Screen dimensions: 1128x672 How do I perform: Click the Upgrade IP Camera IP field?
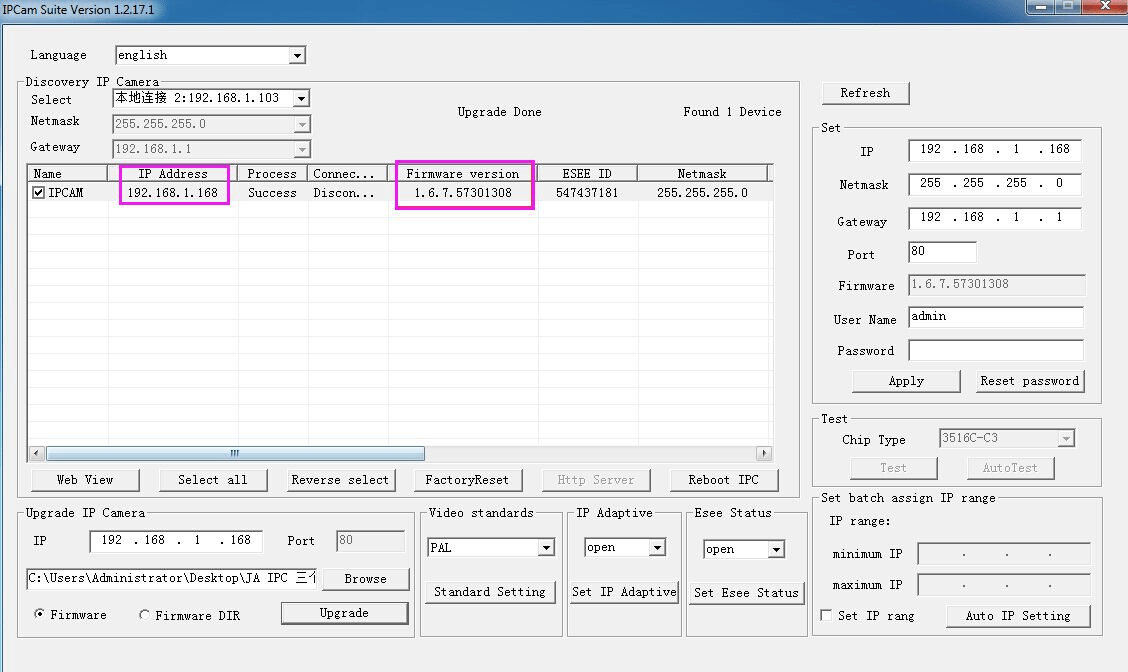(x=176, y=540)
